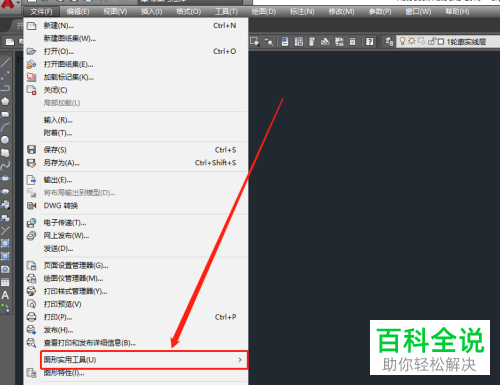Select the Multiline text A tool

[x=5, y=295]
